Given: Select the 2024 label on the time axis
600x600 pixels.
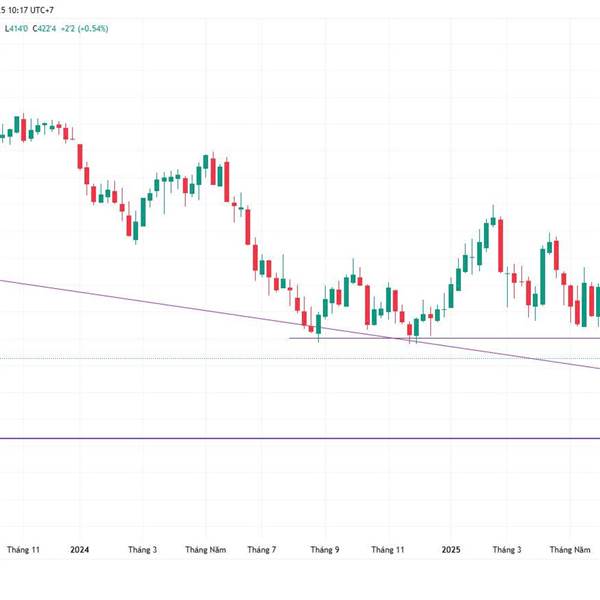Looking at the screenshot, I should pos(80,550).
